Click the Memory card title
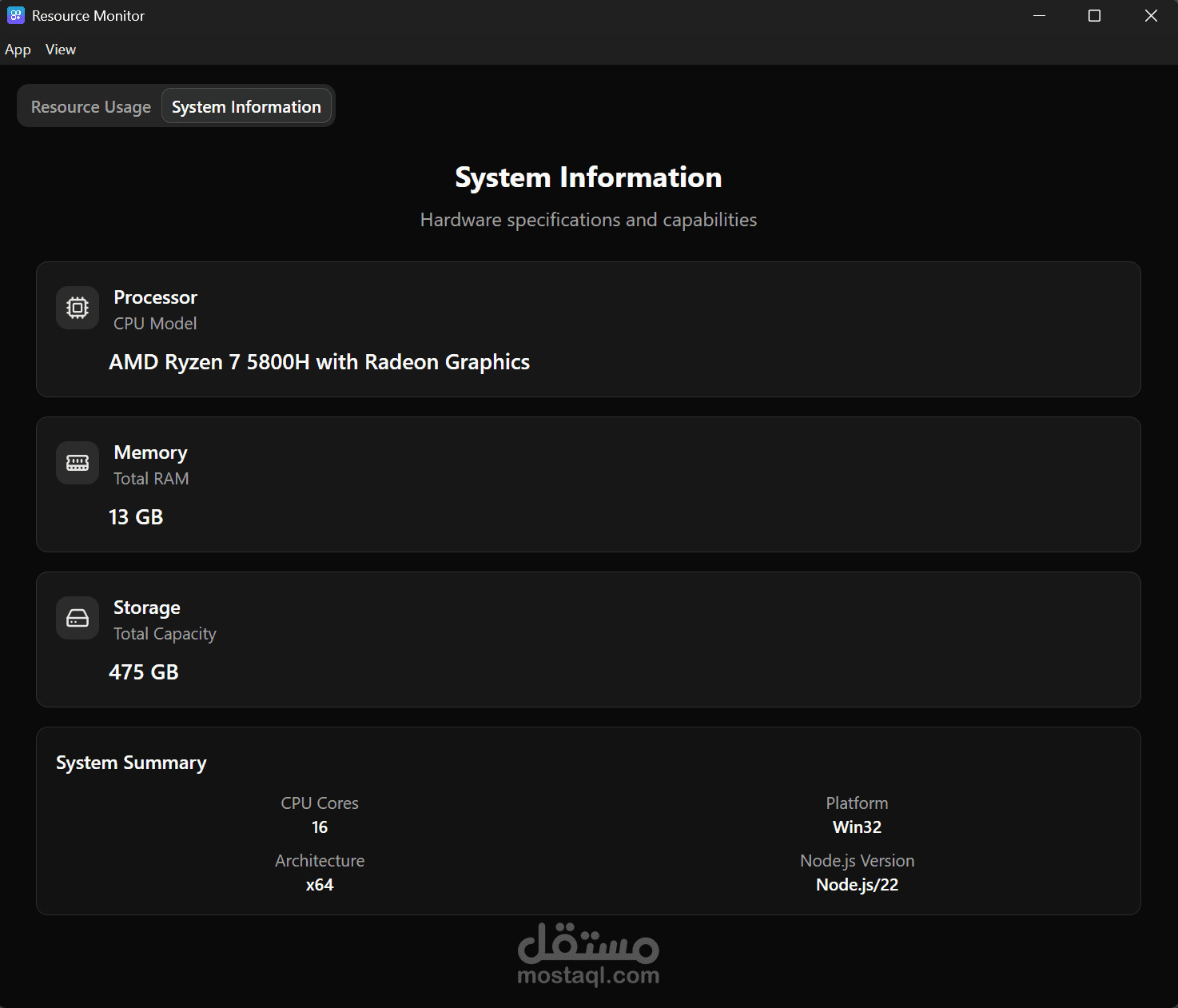This screenshot has width=1178, height=1008. click(x=150, y=452)
